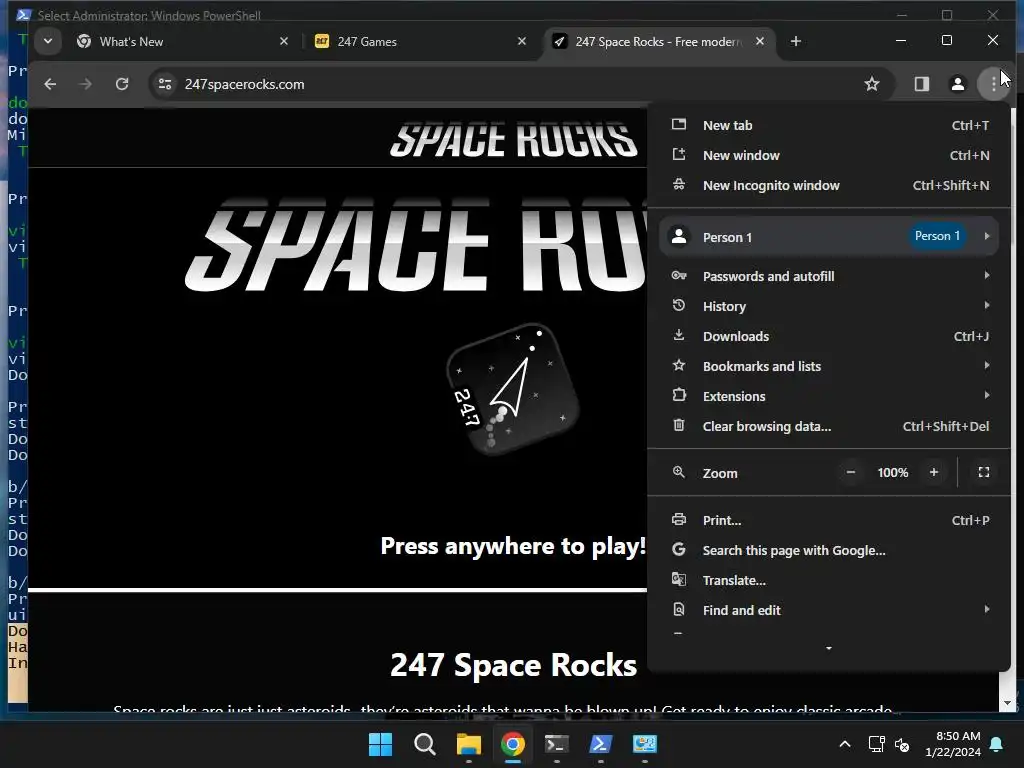Open the Chrome side panel
1024x768 pixels.
click(921, 84)
